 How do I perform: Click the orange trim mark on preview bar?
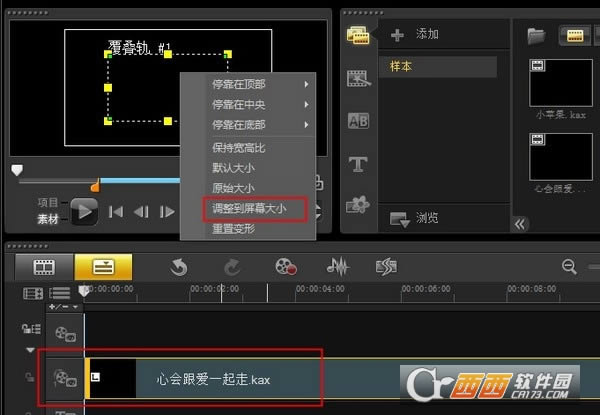click(95, 186)
